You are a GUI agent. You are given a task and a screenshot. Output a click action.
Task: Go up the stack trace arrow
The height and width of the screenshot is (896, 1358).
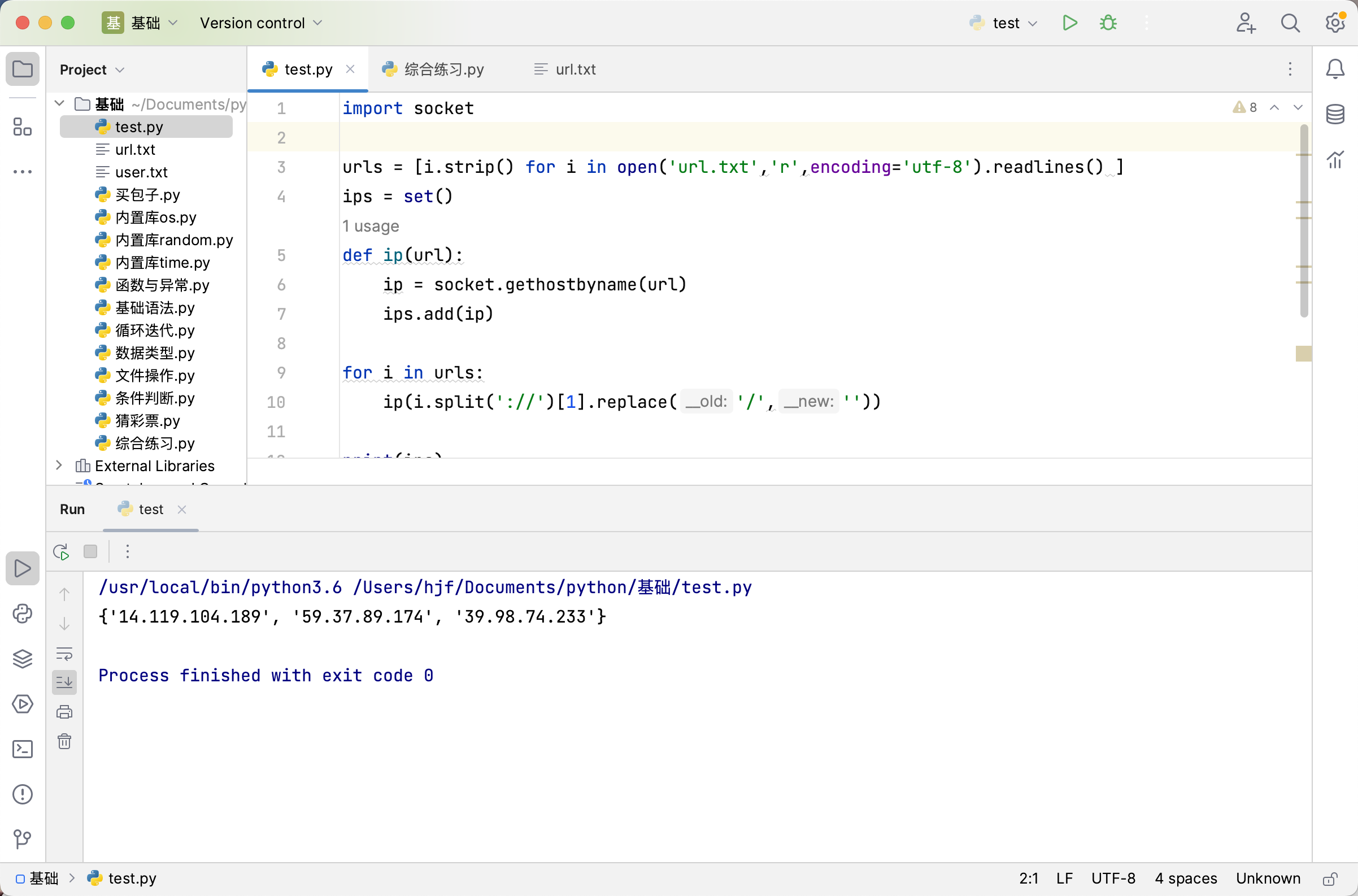pyautogui.click(x=64, y=594)
